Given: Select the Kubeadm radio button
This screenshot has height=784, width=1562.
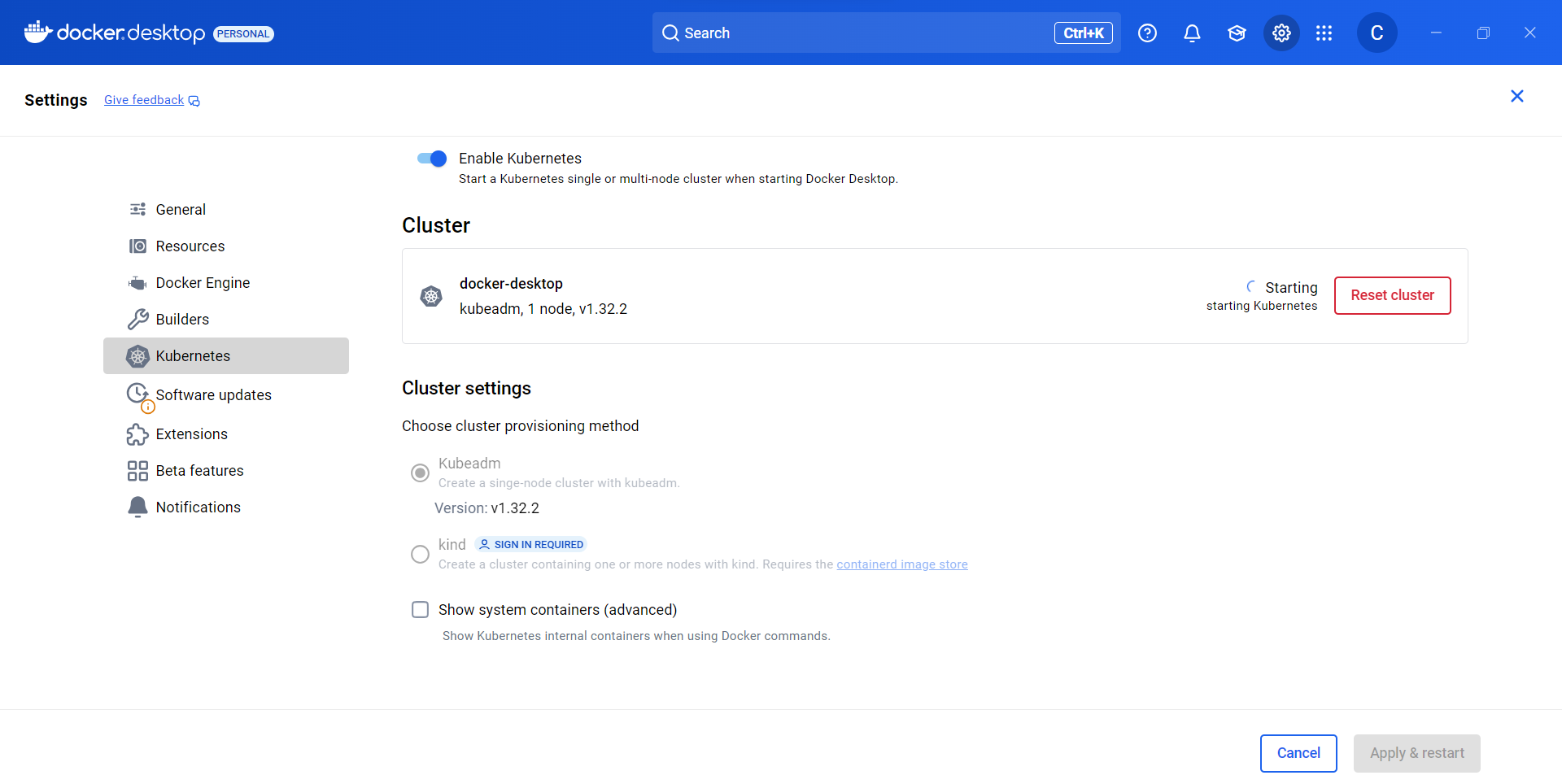Looking at the screenshot, I should [x=420, y=473].
